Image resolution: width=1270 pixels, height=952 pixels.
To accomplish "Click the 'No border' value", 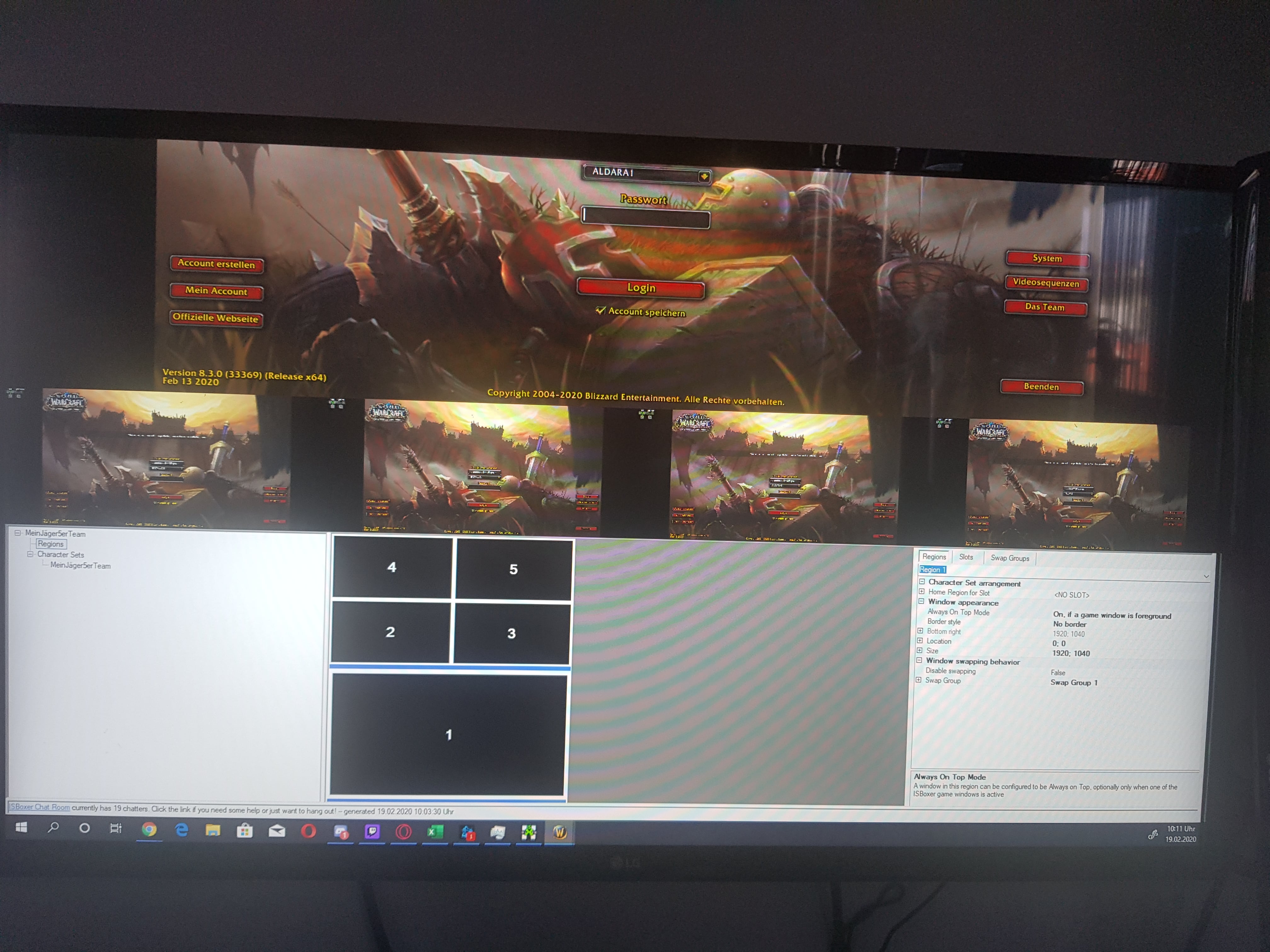I will 1070,624.
